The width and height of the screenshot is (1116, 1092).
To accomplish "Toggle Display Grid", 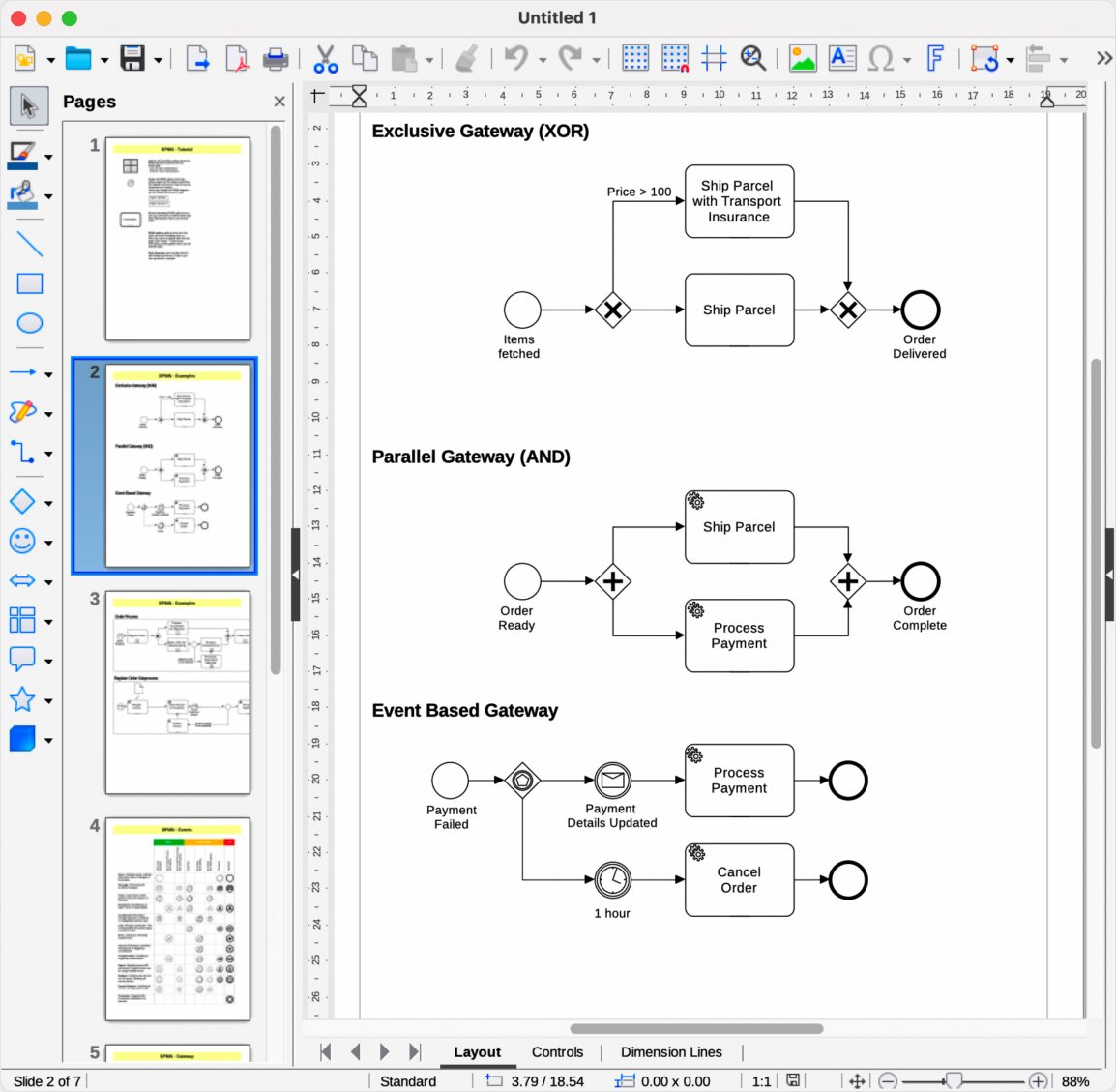I will click(x=634, y=58).
